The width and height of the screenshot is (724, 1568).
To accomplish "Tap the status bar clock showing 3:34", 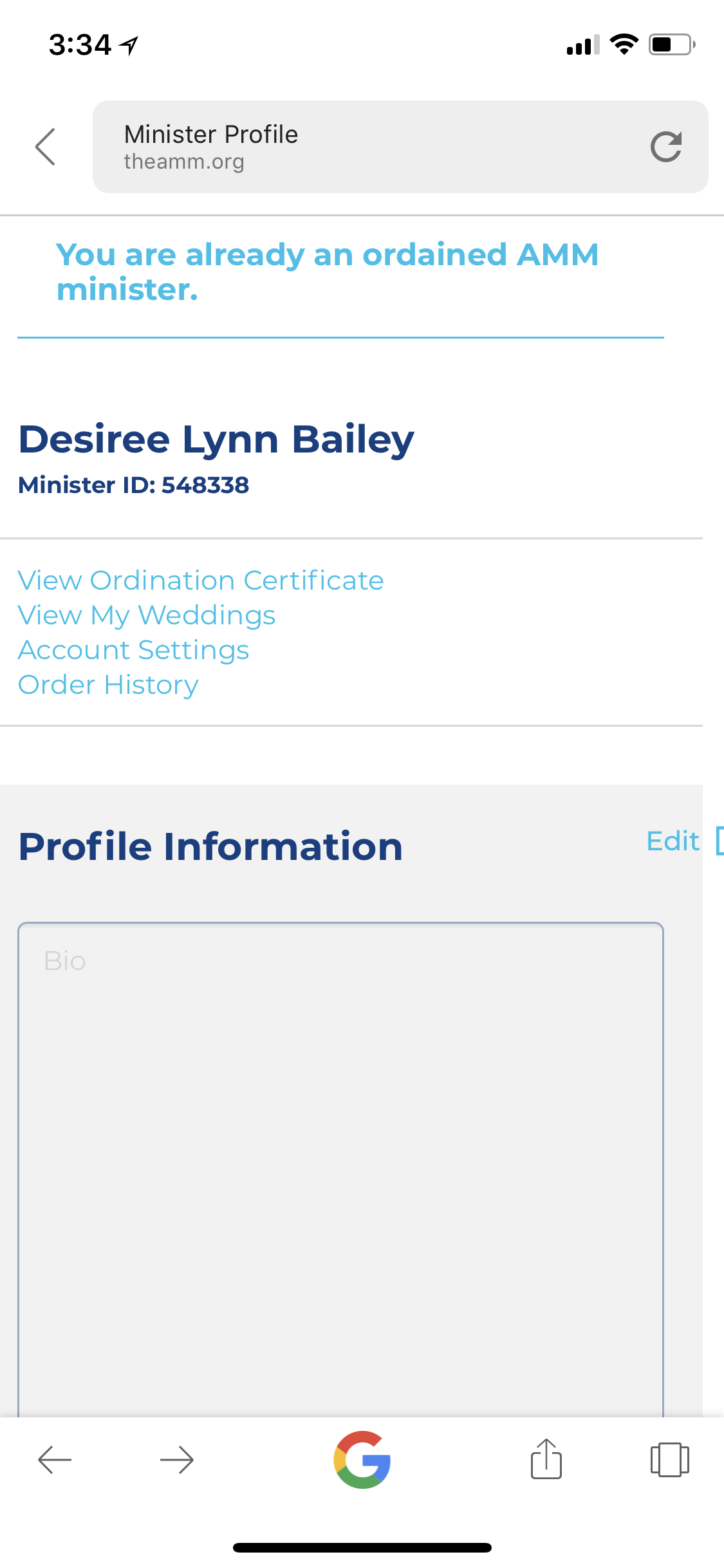I will tap(80, 45).
